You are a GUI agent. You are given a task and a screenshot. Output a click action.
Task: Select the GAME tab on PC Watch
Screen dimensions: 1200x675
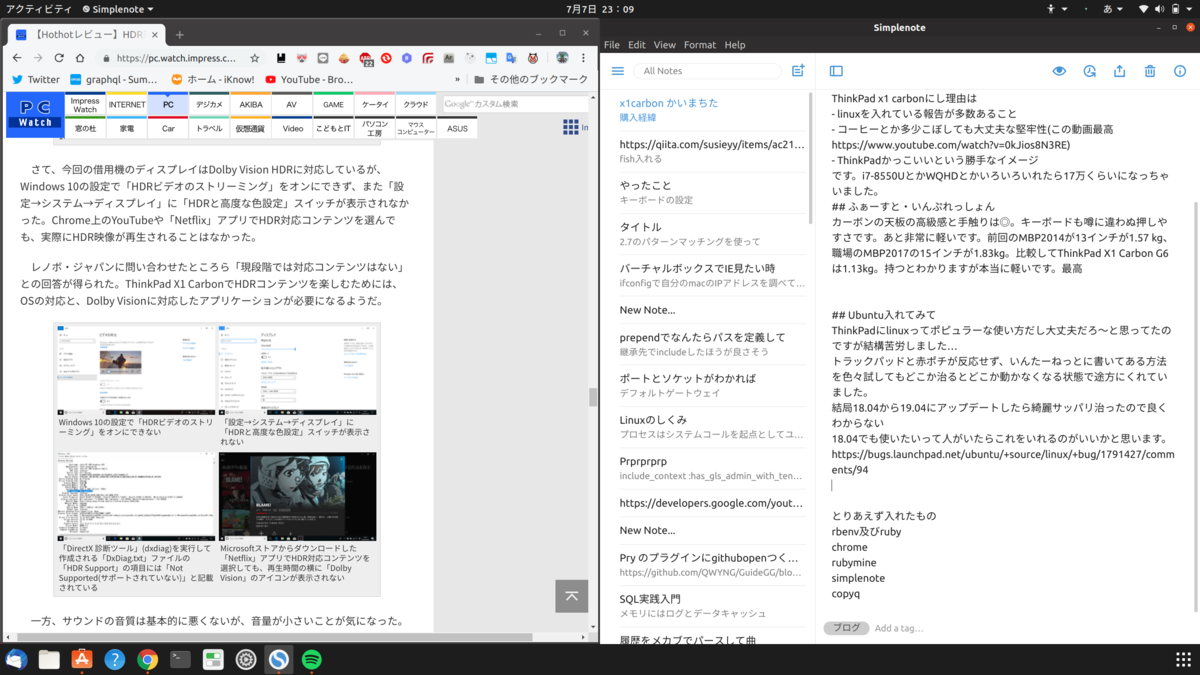pos(333,104)
